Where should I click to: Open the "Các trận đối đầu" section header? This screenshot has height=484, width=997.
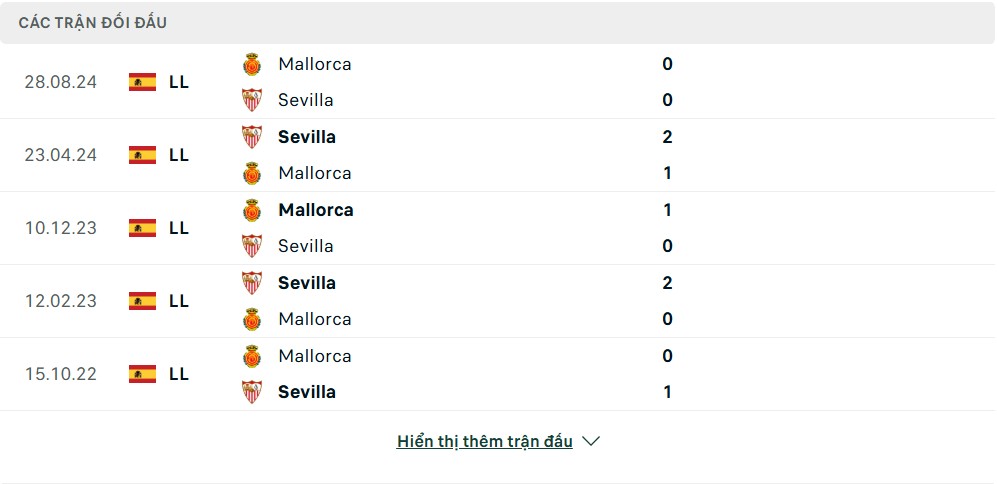click(93, 22)
